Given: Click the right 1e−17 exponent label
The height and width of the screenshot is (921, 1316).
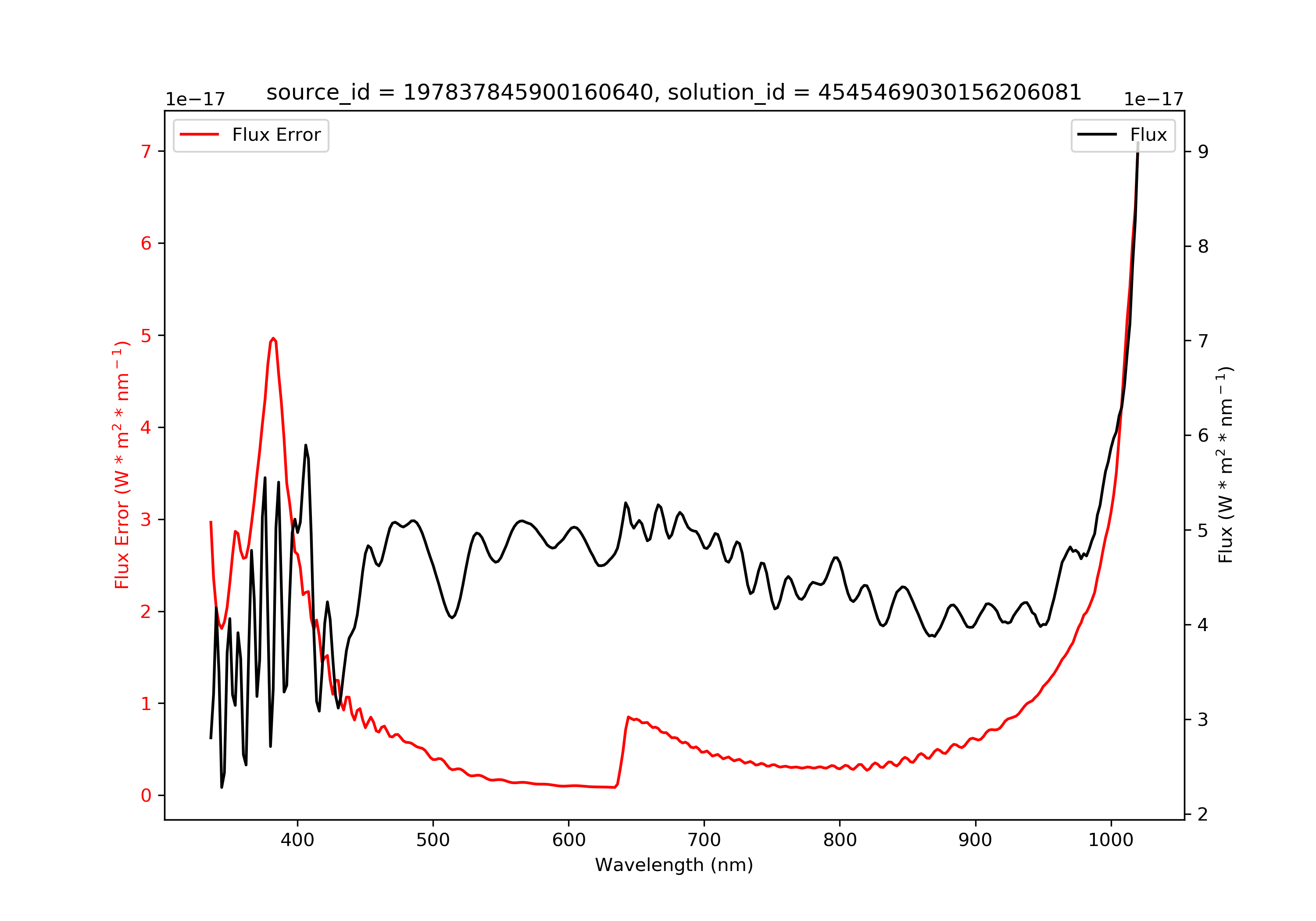Looking at the screenshot, I should tap(1153, 100).
